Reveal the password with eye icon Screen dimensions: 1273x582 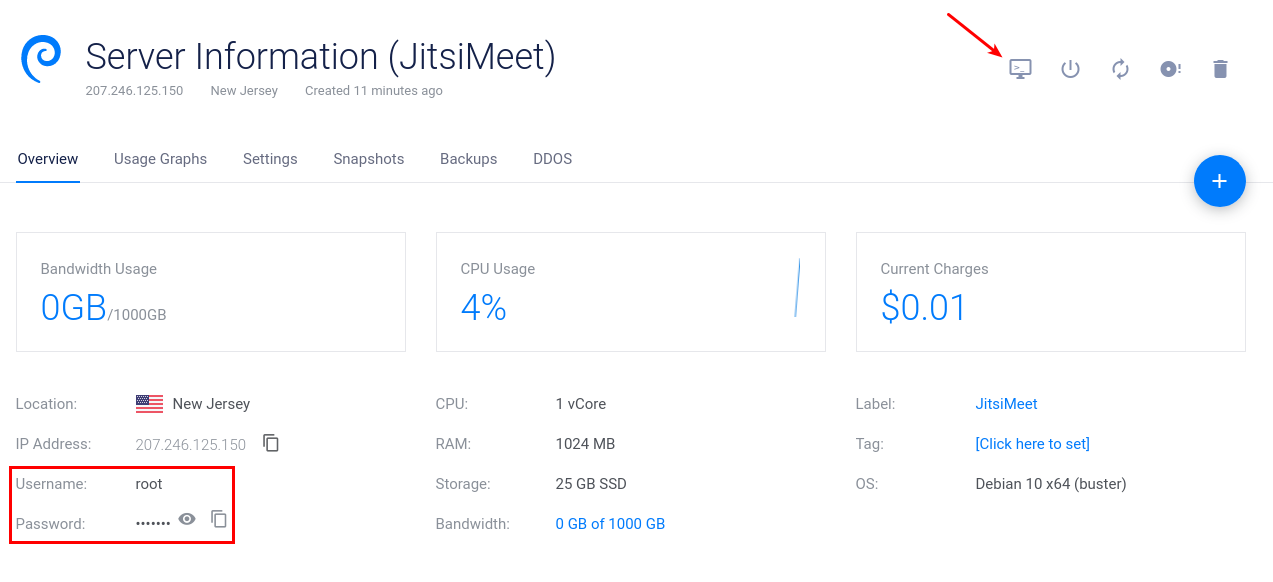187,519
